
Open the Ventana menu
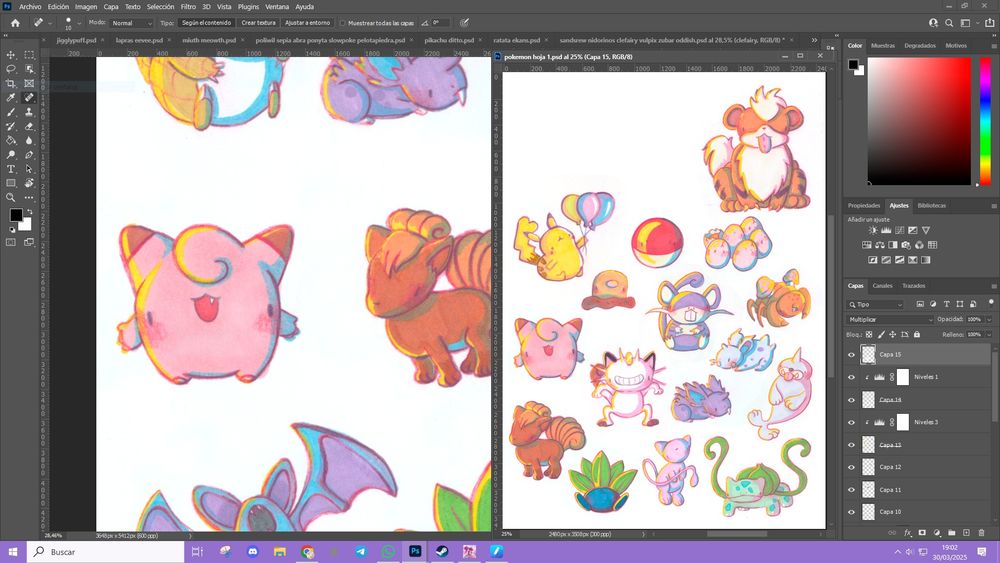[x=277, y=6]
